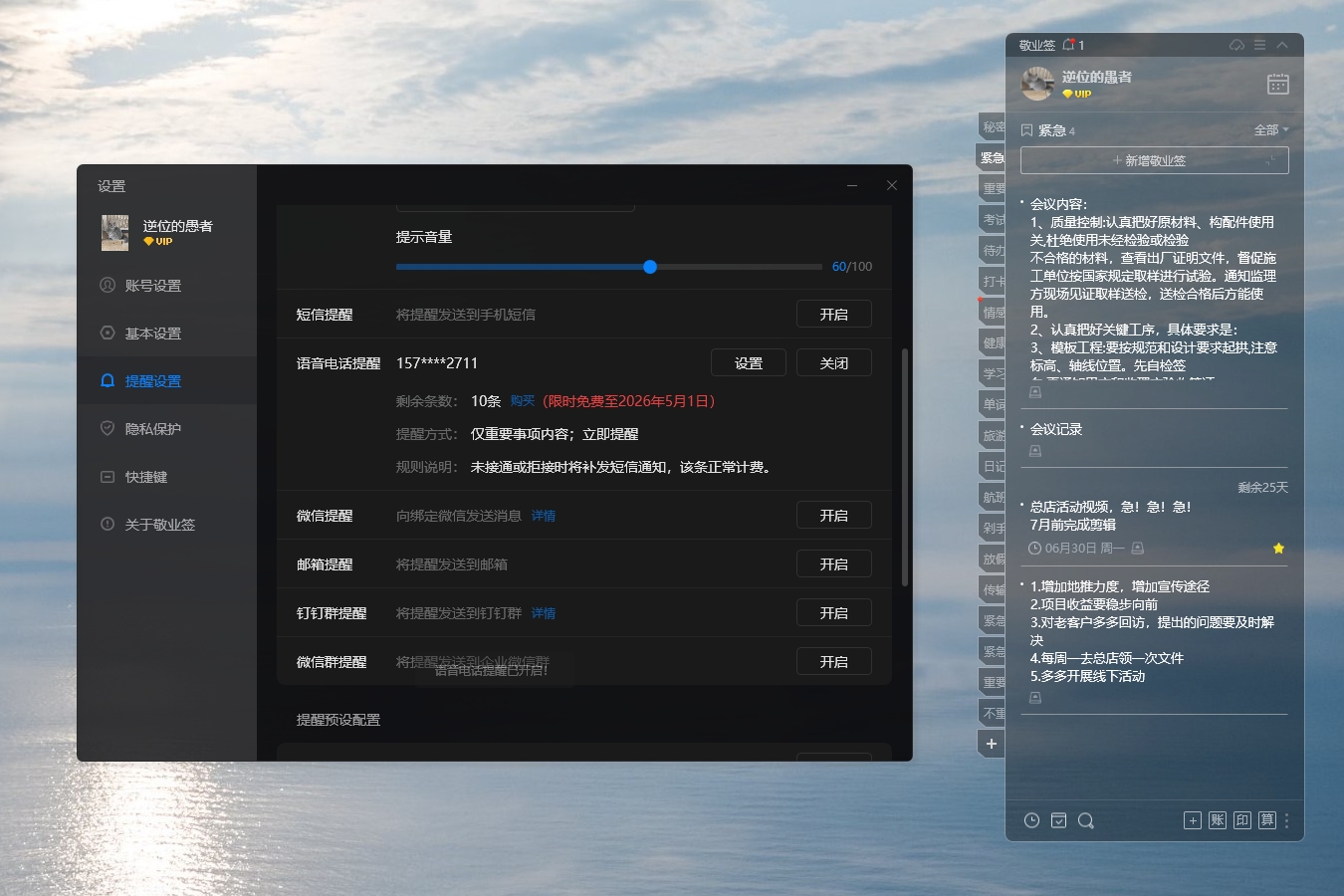Open the hamburger menu in note panel header

click(x=1259, y=45)
